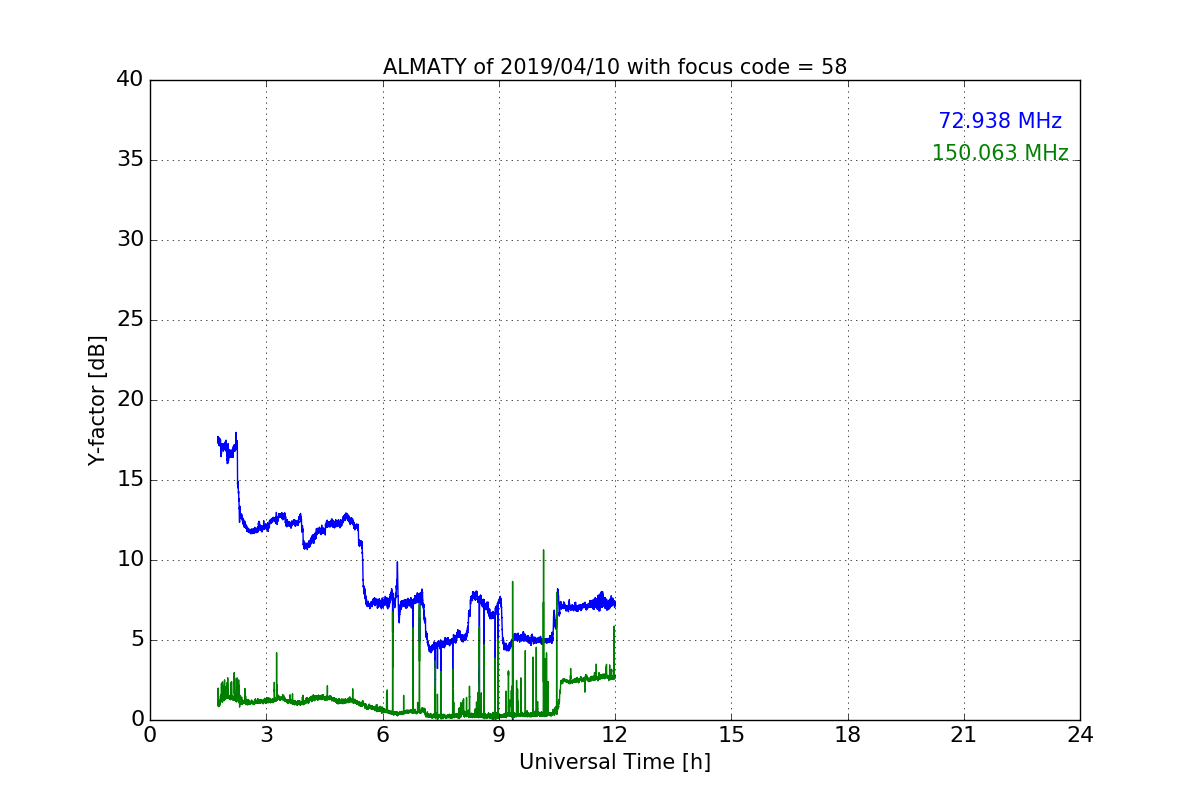
Task: Click the y-axis tick label 10
Action: (x=129, y=560)
